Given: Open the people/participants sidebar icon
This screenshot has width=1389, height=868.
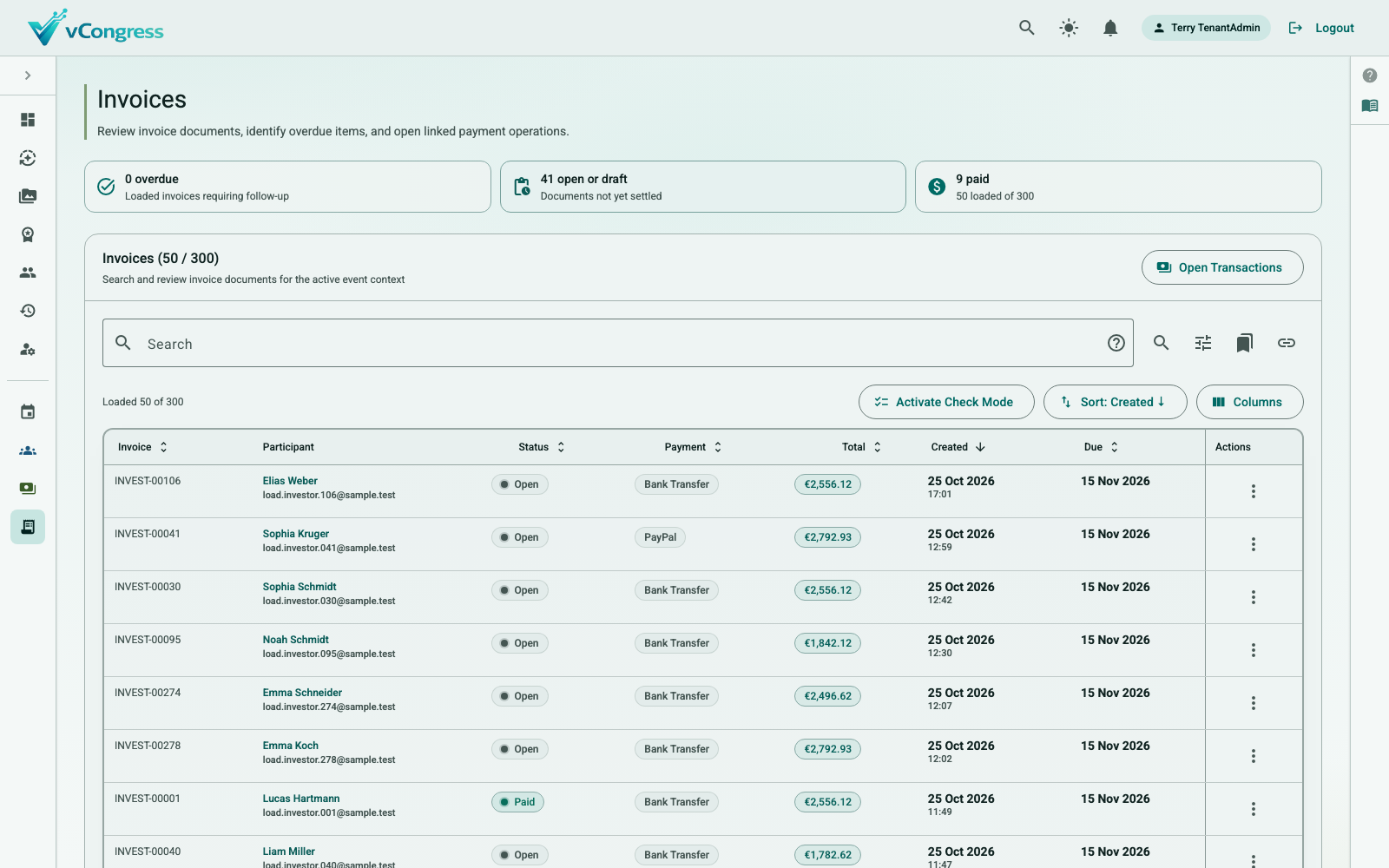Looking at the screenshot, I should tap(28, 273).
